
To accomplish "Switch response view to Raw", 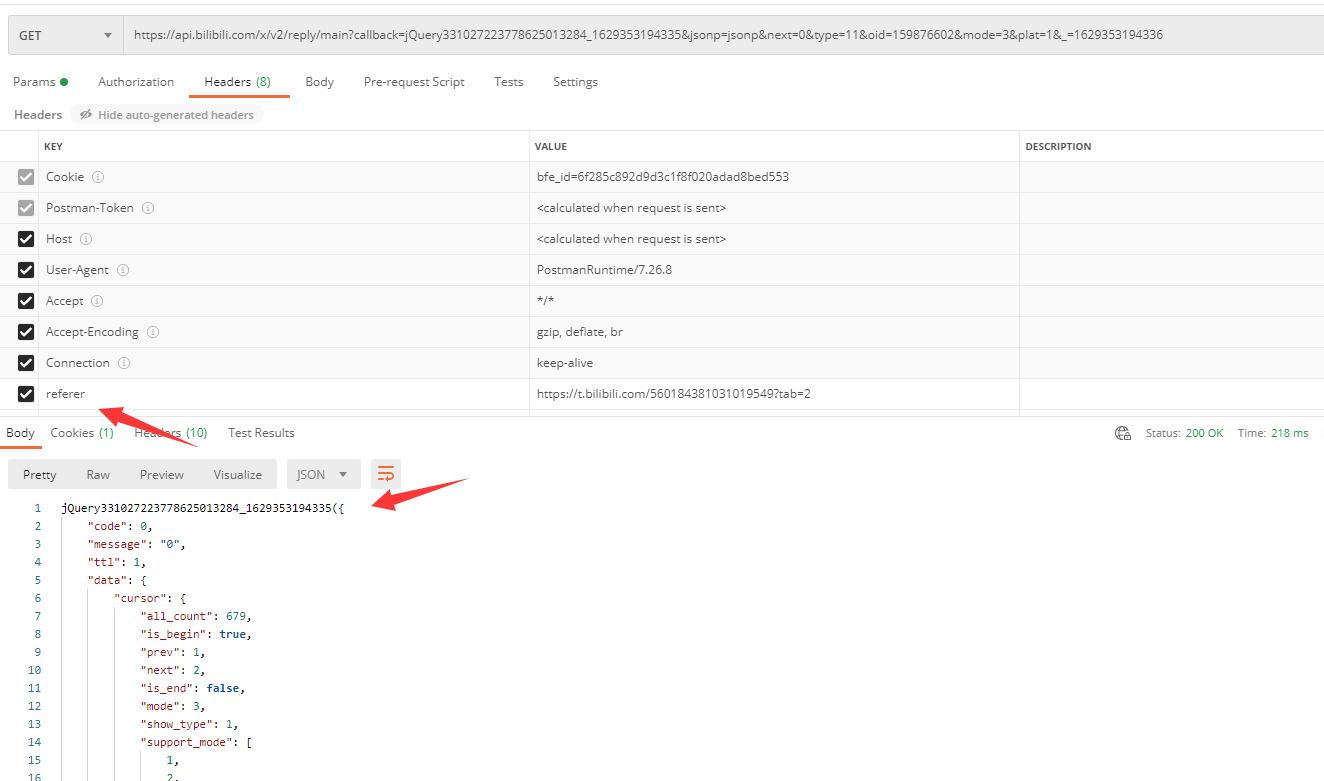I will [x=97, y=473].
